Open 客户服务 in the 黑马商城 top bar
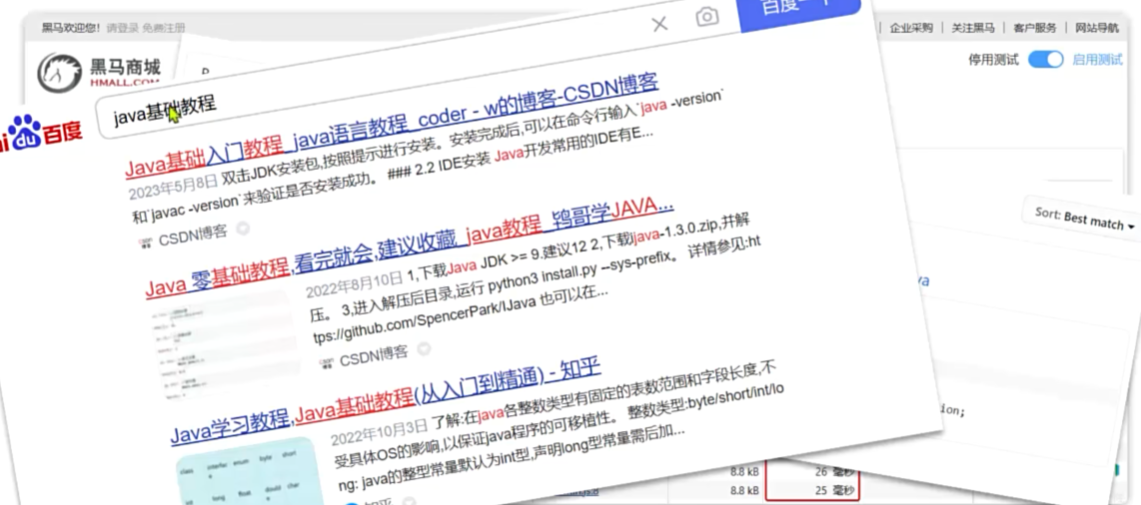Image resolution: width=1141 pixels, height=505 pixels. pos(1035,28)
